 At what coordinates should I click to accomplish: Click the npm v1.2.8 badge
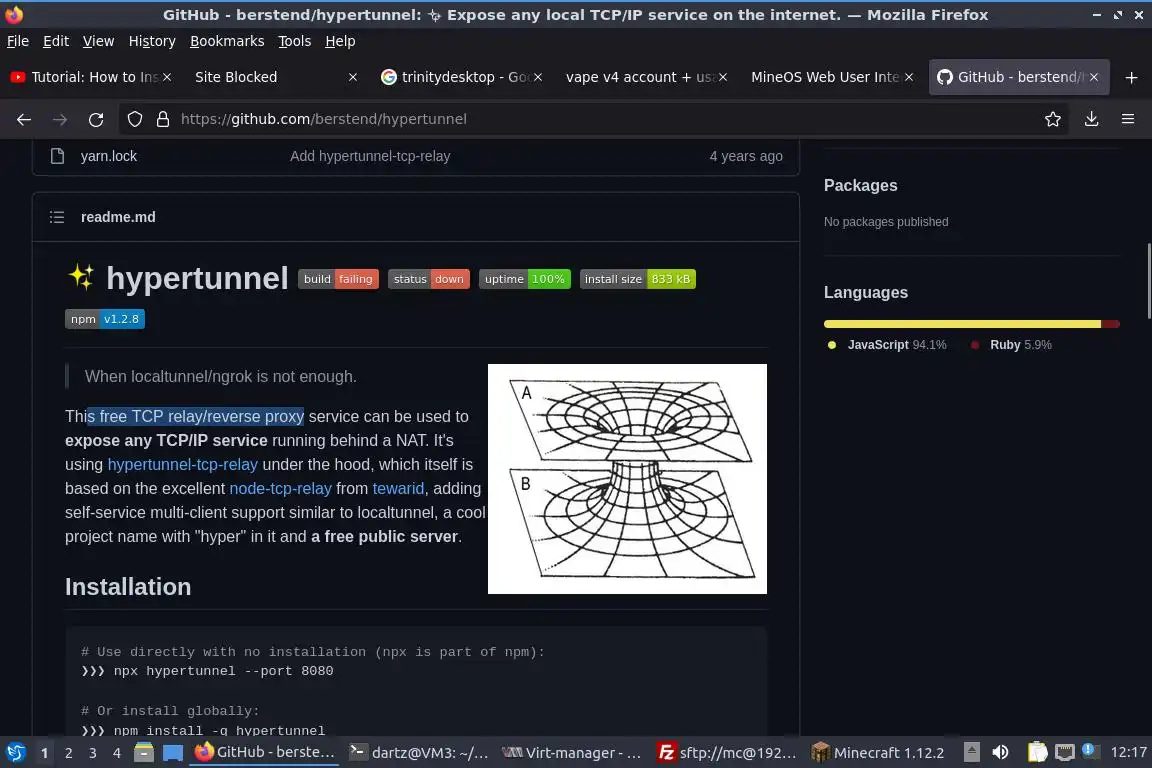(104, 319)
